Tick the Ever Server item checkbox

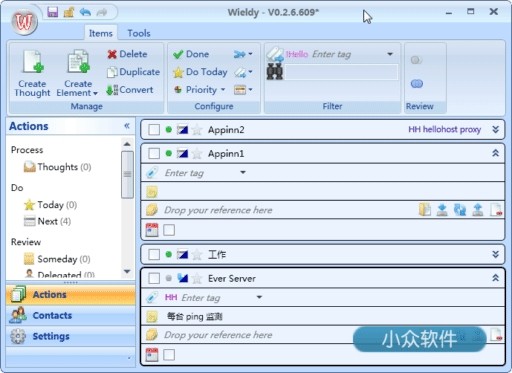[x=154, y=278]
